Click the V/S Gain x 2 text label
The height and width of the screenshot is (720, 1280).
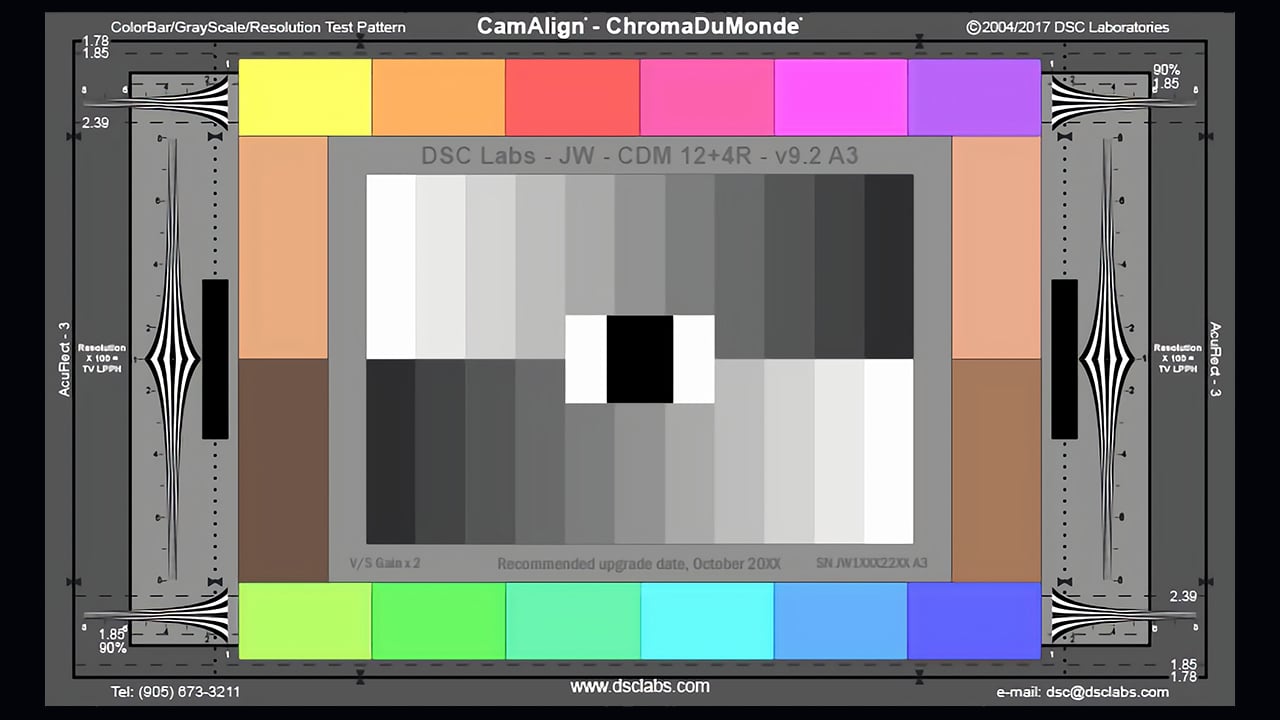click(385, 563)
